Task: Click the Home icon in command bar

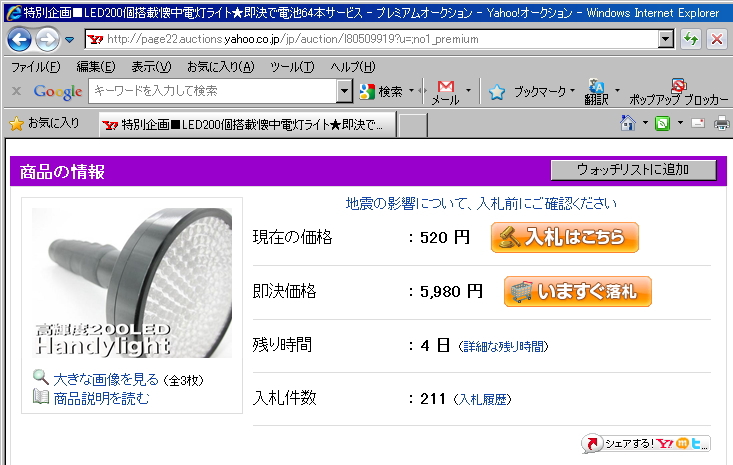Action: click(628, 123)
